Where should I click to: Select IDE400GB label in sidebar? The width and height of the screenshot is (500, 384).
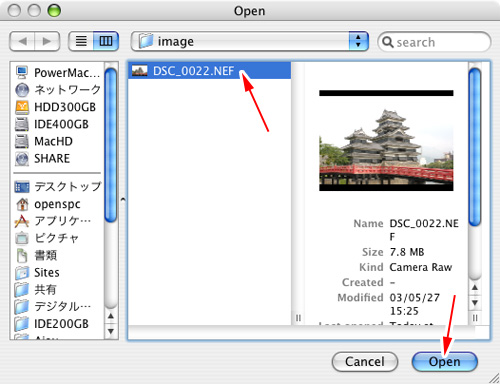pos(61,124)
